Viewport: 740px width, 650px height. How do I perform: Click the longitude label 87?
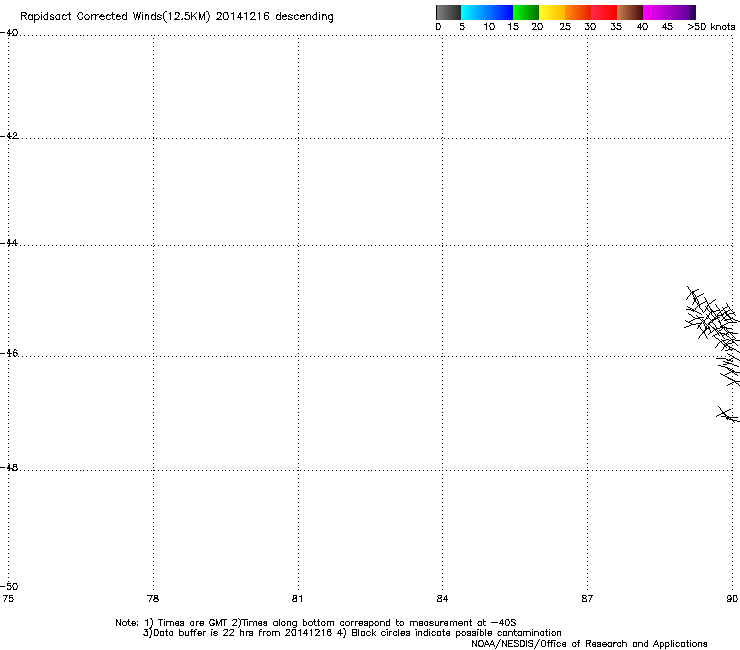(x=587, y=599)
